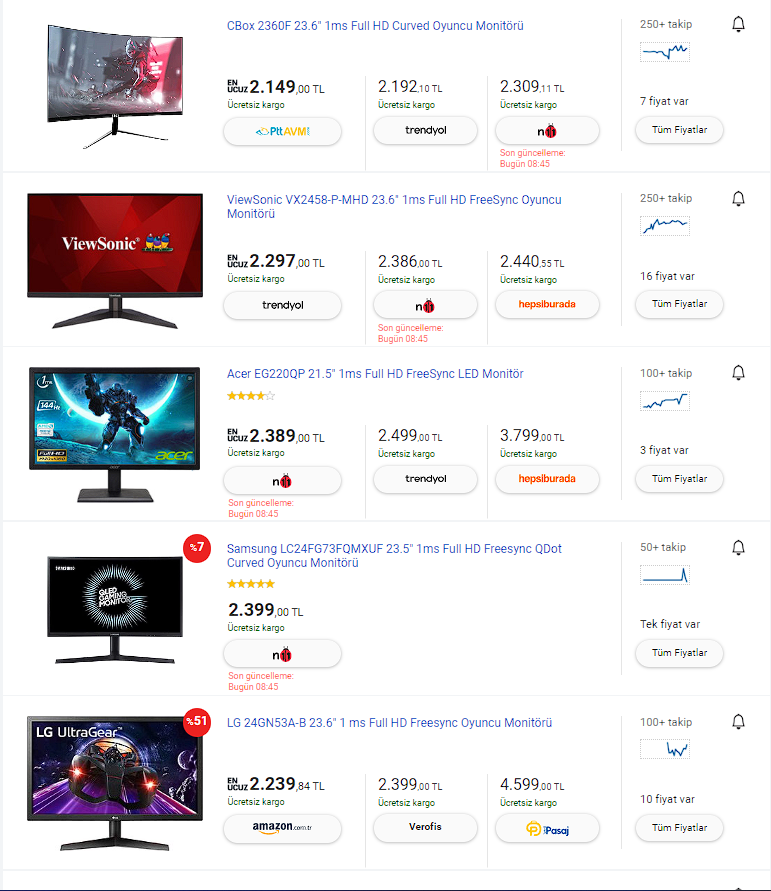
Task: Open the Acer EG220QP 21.5" monitor title link
Action: (375, 374)
